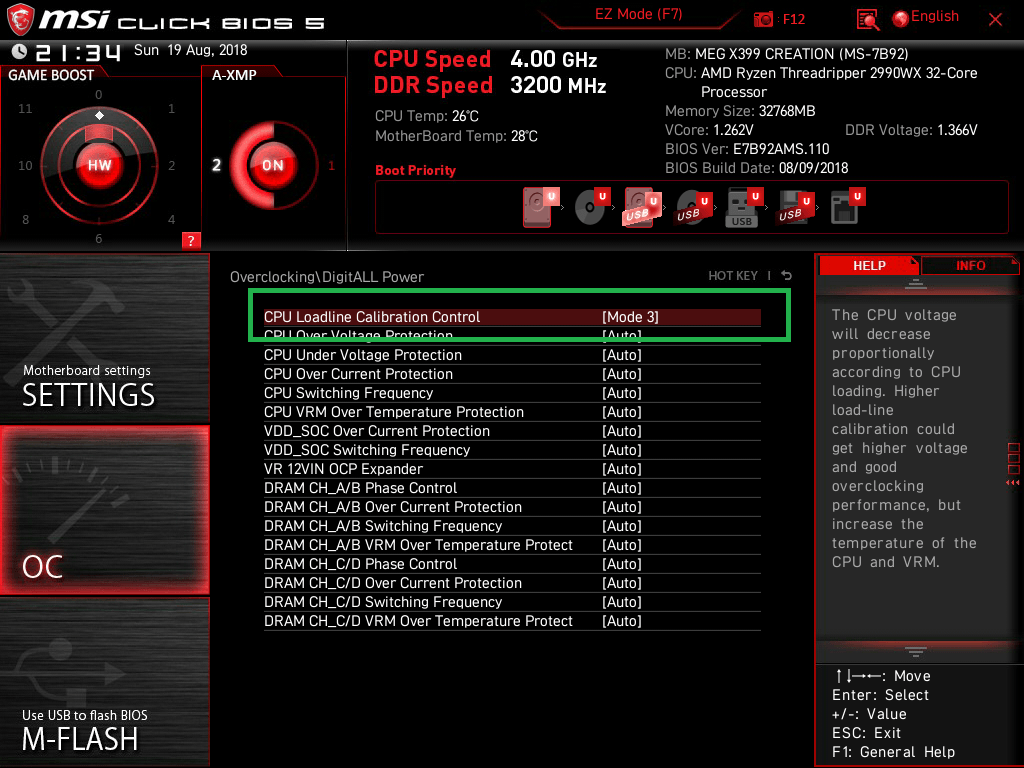The width and height of the screenshot is (1024, 768).
Task: Select the hard disk boot device icon
Action: 541,207
